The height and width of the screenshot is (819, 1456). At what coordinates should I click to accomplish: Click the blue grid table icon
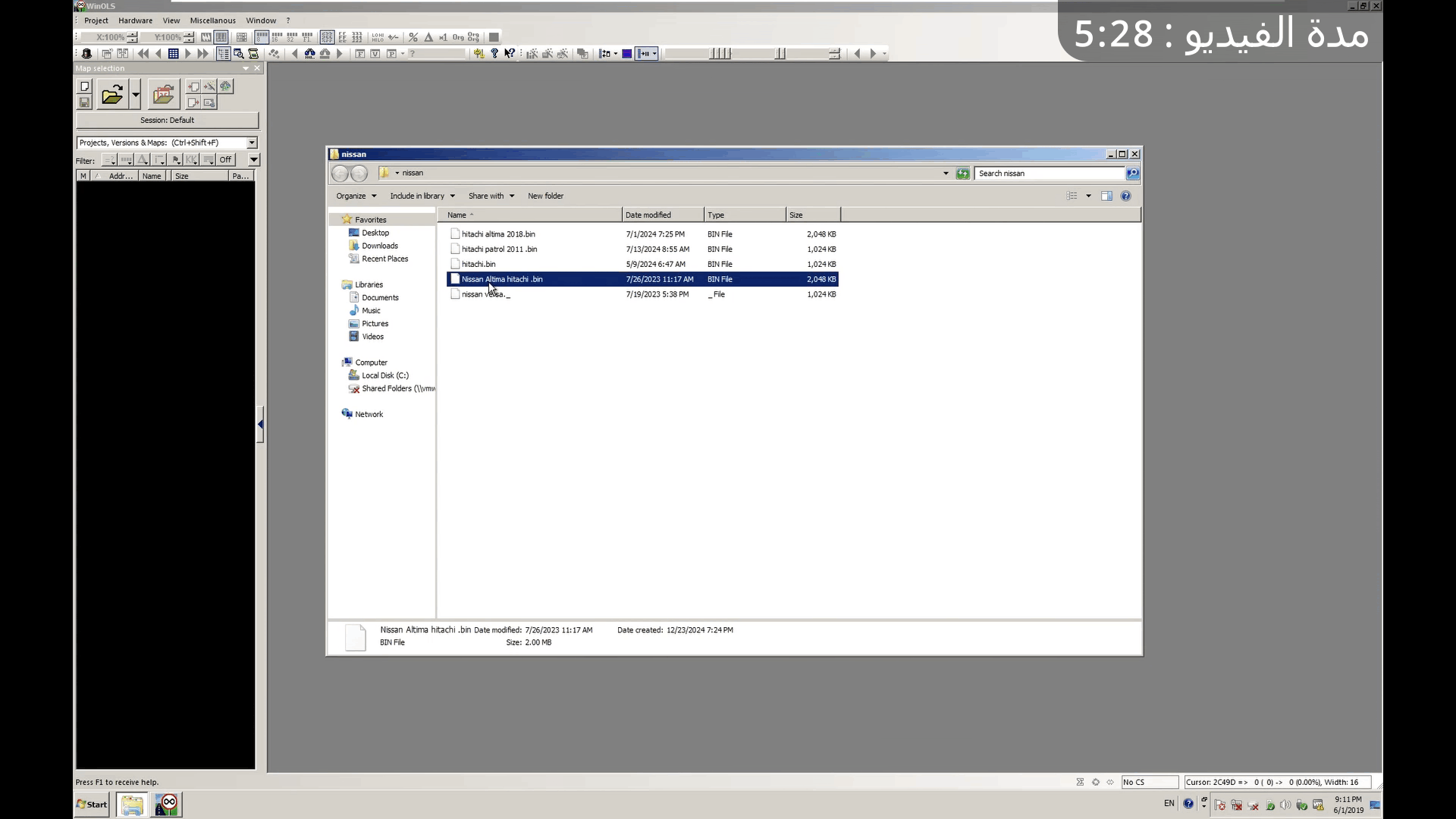[x=173, y=54]
